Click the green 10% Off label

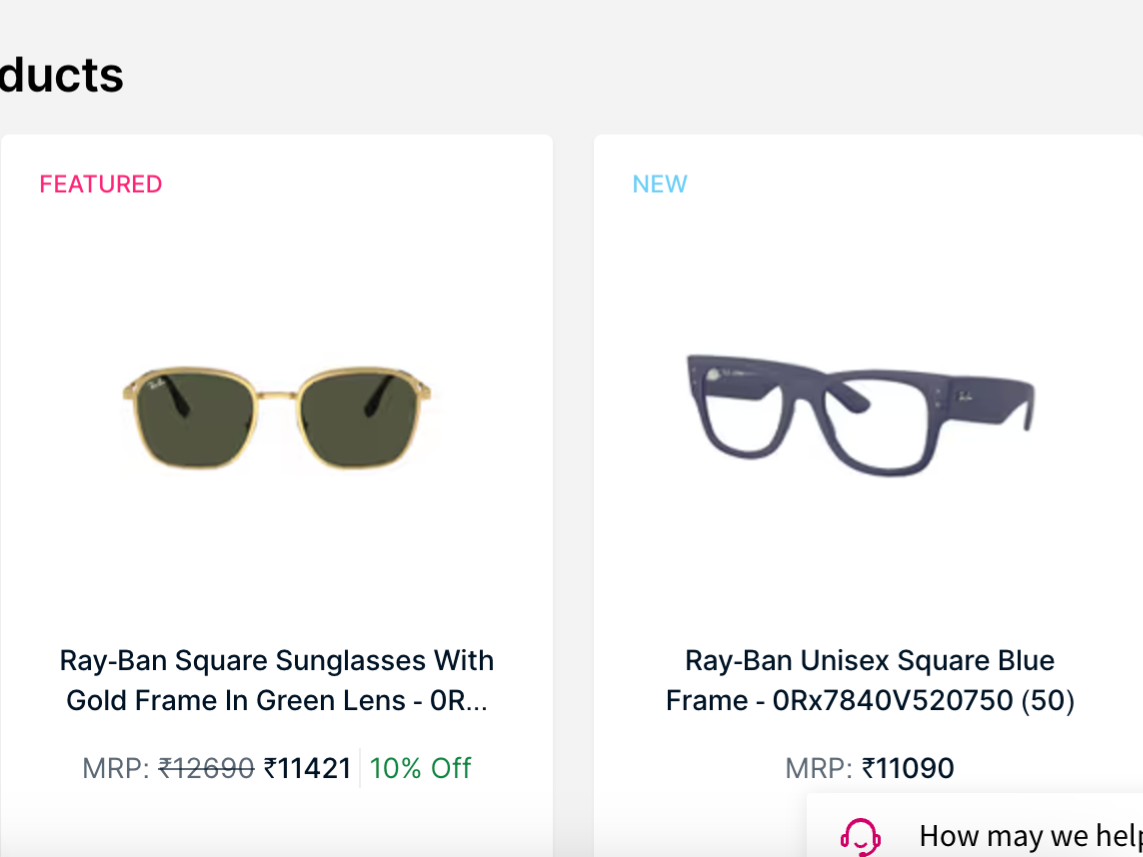pos(421,768)
